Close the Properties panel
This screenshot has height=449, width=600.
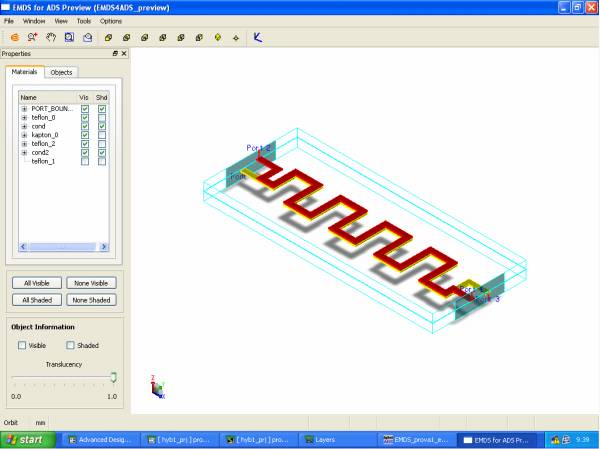[124, 54]
